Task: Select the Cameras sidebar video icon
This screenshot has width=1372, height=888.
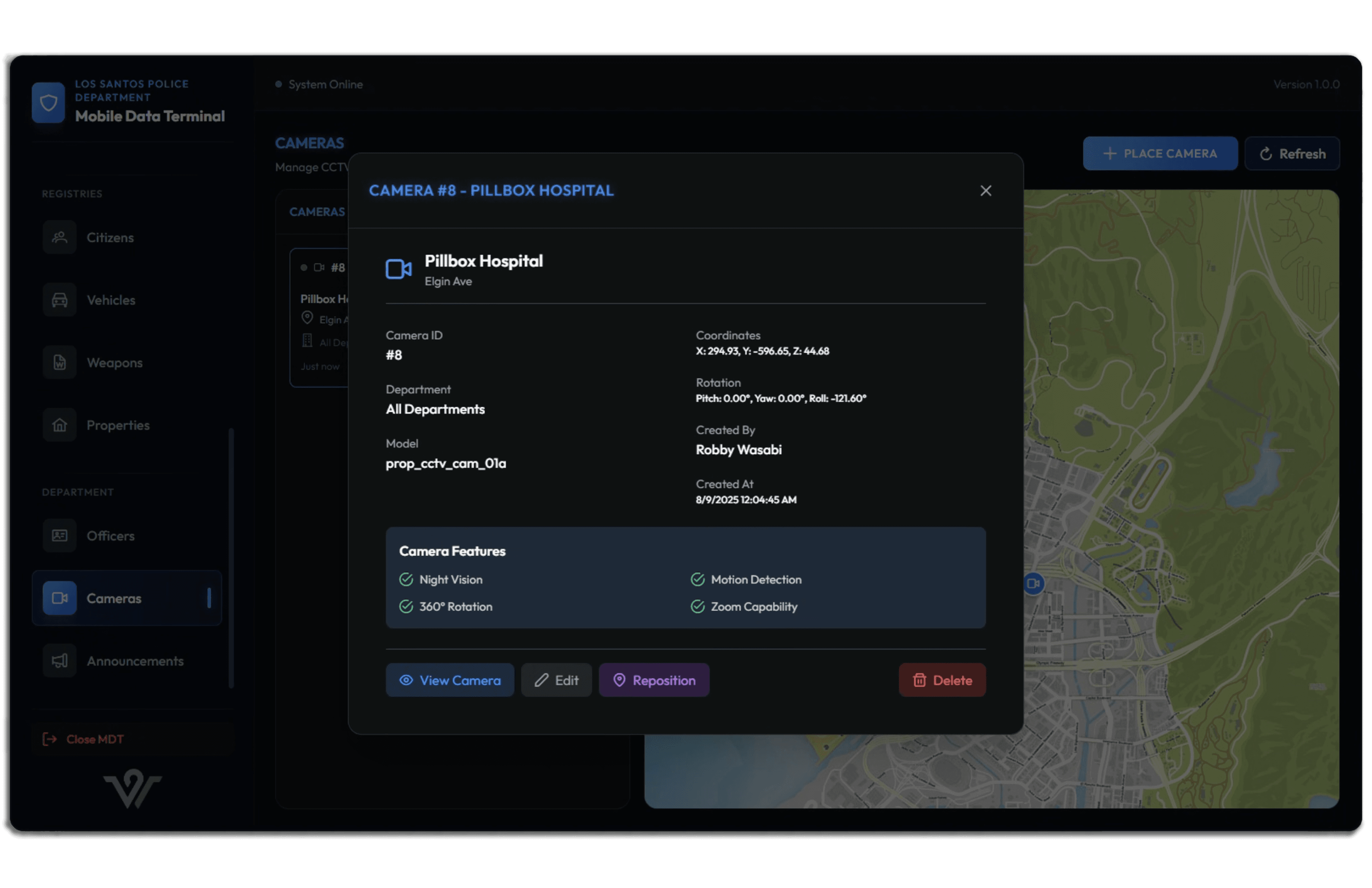Action: [59, 598]
